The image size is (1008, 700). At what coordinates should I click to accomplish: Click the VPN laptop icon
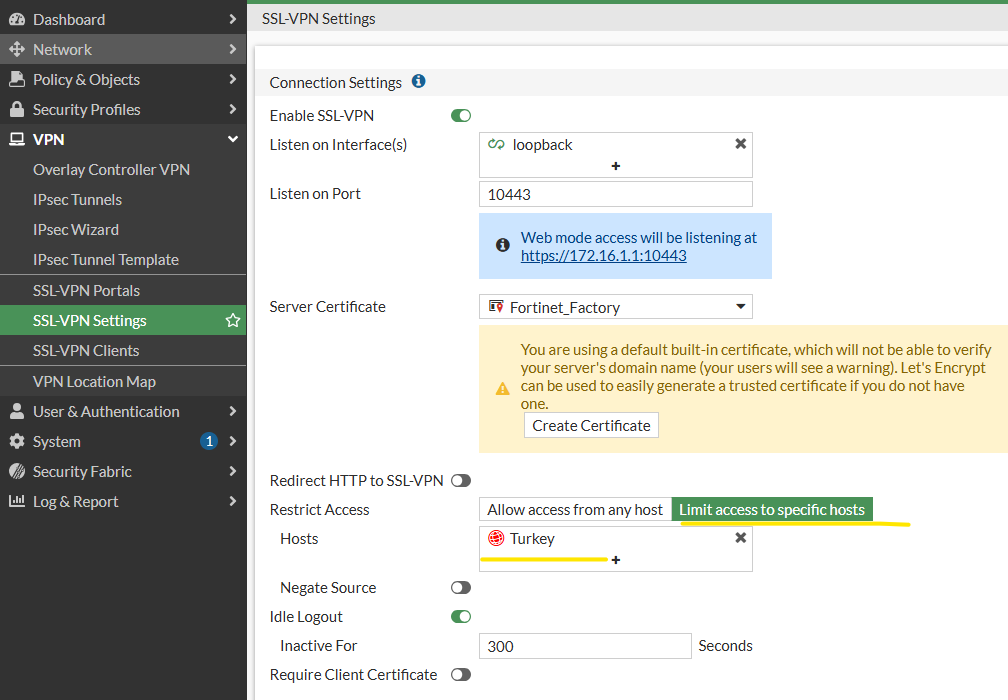coord(17,139)
